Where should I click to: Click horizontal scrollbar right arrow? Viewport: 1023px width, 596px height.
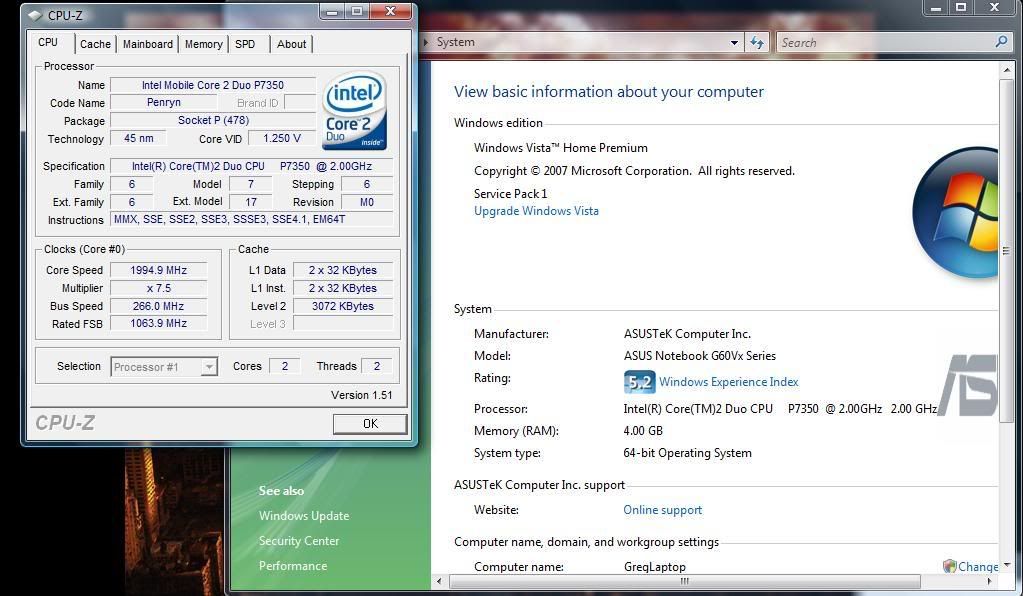(x=990, y=581)
